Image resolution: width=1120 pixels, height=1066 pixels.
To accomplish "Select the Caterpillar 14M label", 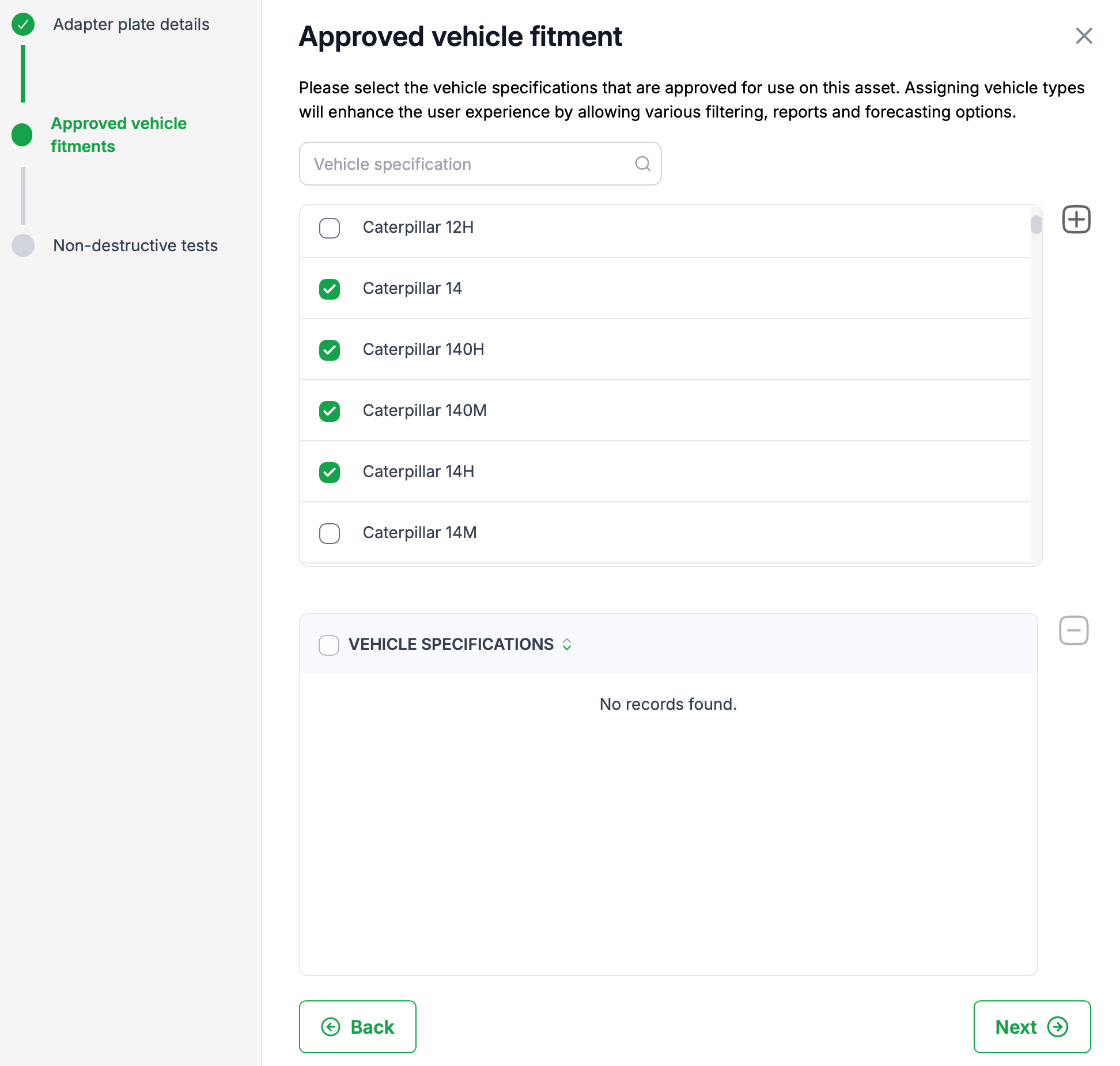I will (420, 532).
